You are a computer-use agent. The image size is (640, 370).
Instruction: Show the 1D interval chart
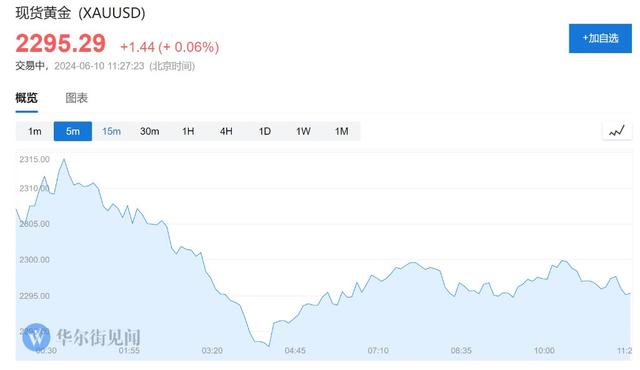[264, 131]
